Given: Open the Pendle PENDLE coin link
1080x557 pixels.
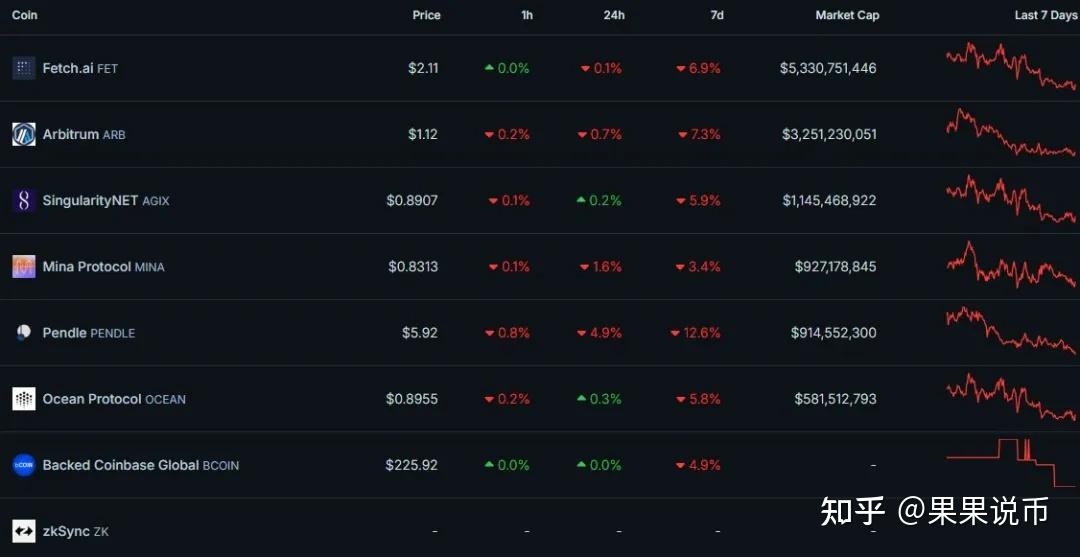Looking at the screenshot, I should [x=88, y=332].
